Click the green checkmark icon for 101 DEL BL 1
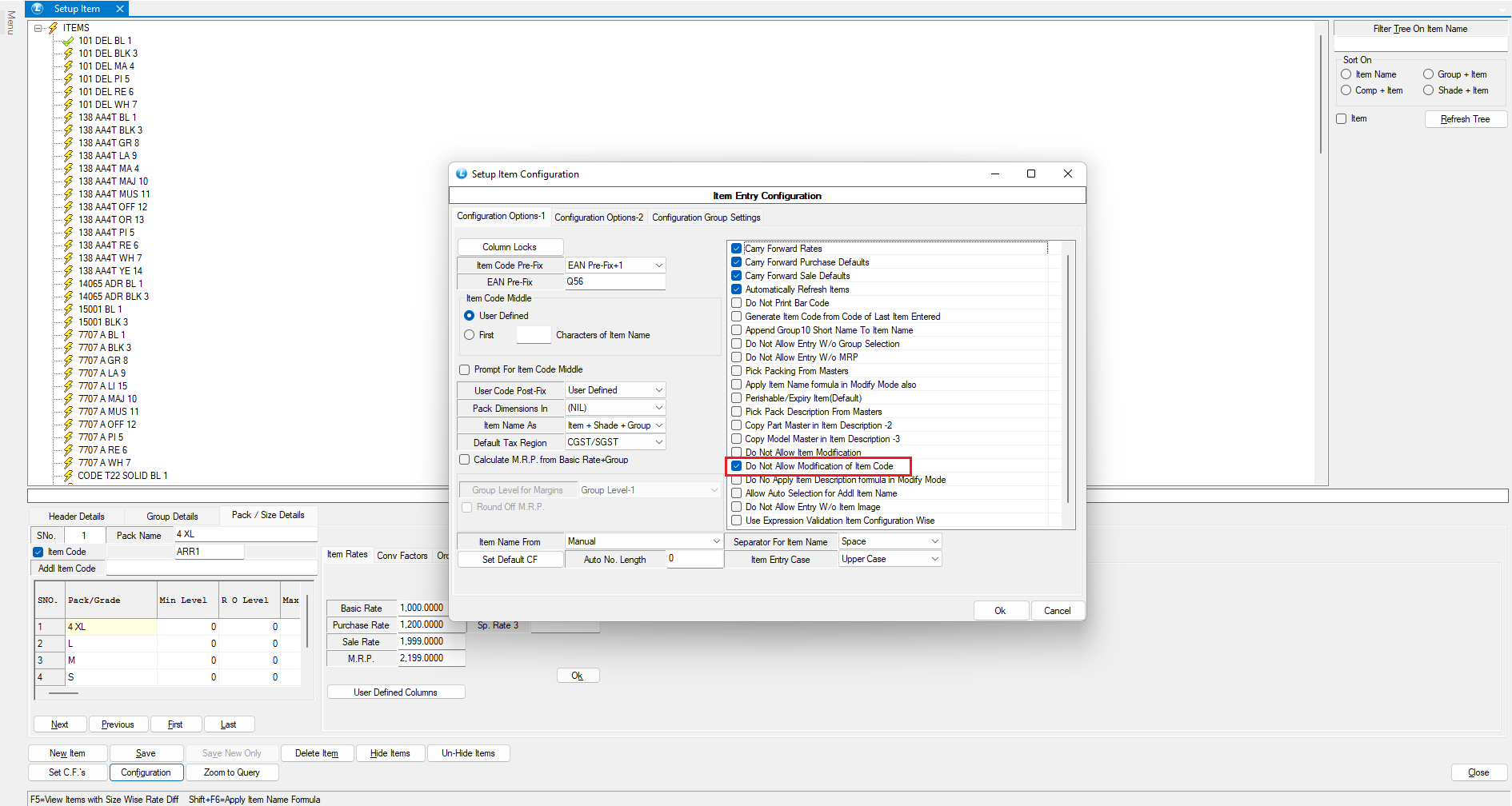This screenshot has height=806, width=1512. coord(68,41)
